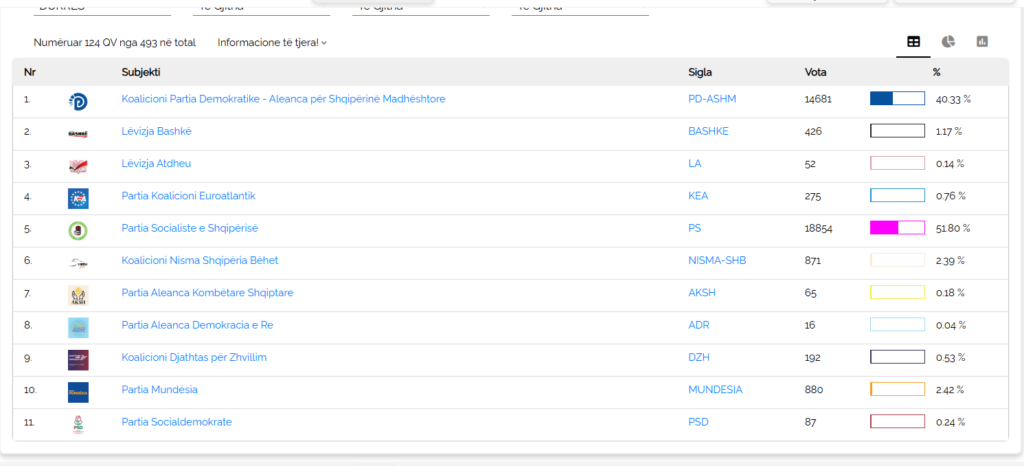Open the Partia Socialiste e Shqipërisë link
Screen dimensions: 1024x466
[x=189, y=229]
